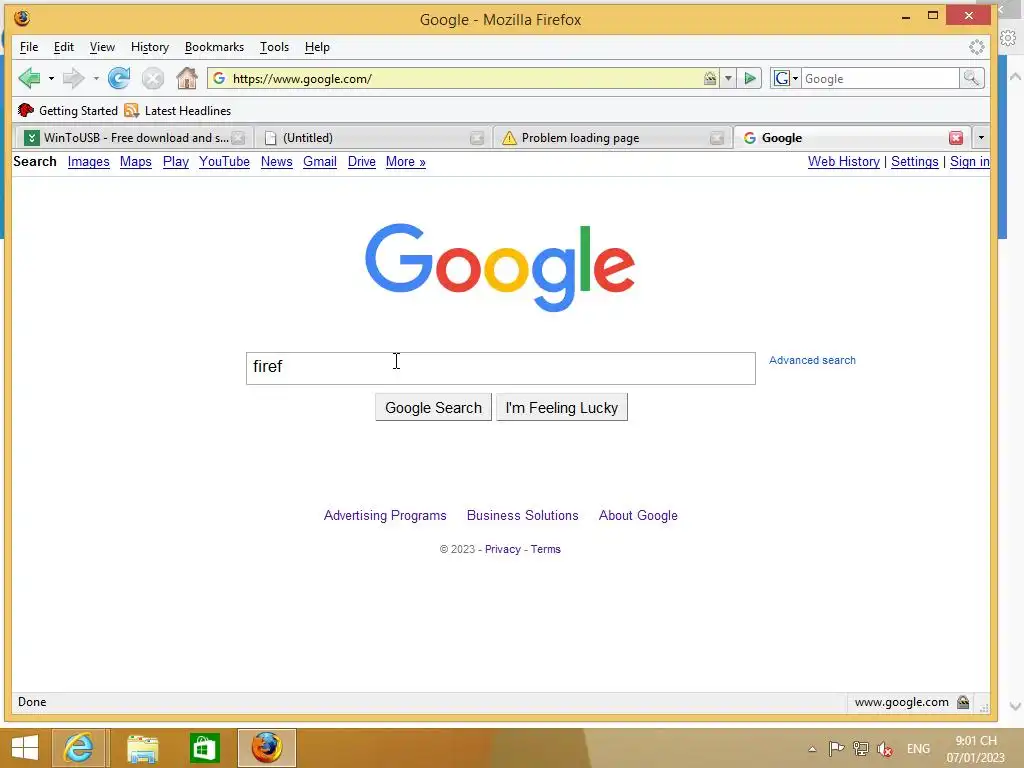
Task: Open the File menu
Action: coord(29,47)
